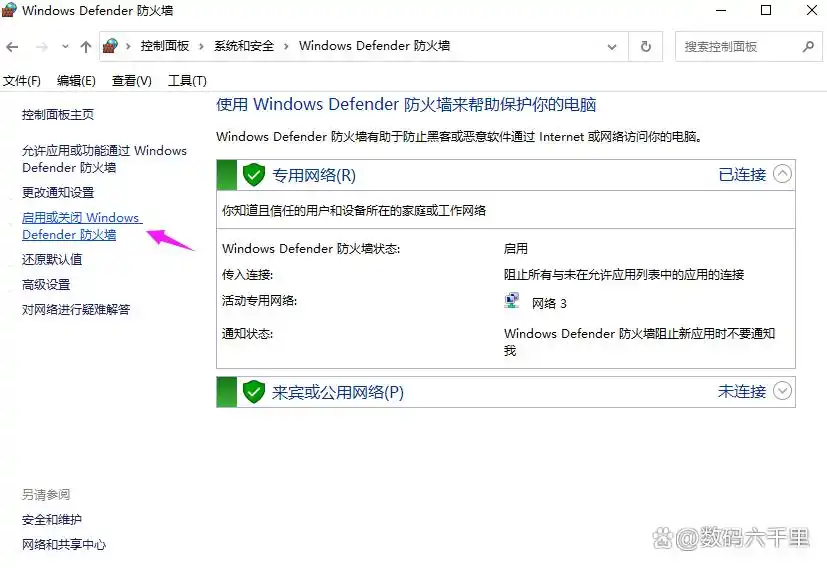Select Windows Defender 防火墙 breadcrumb
The height and width of the screenshot is (568, 827).
(374, 46)
